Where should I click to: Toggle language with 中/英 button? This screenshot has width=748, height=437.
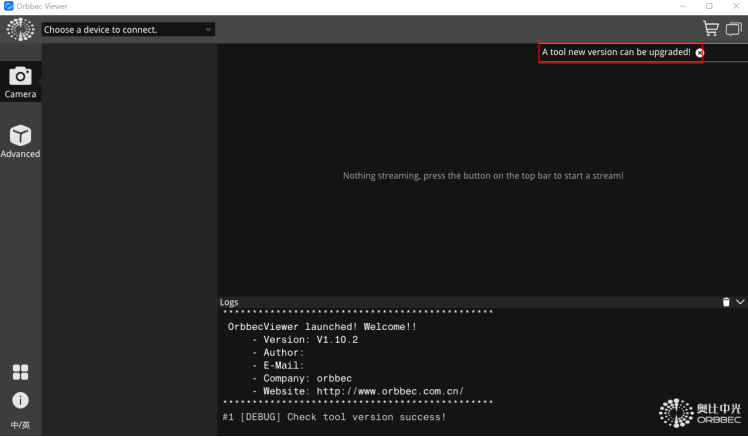pos(20,425)
